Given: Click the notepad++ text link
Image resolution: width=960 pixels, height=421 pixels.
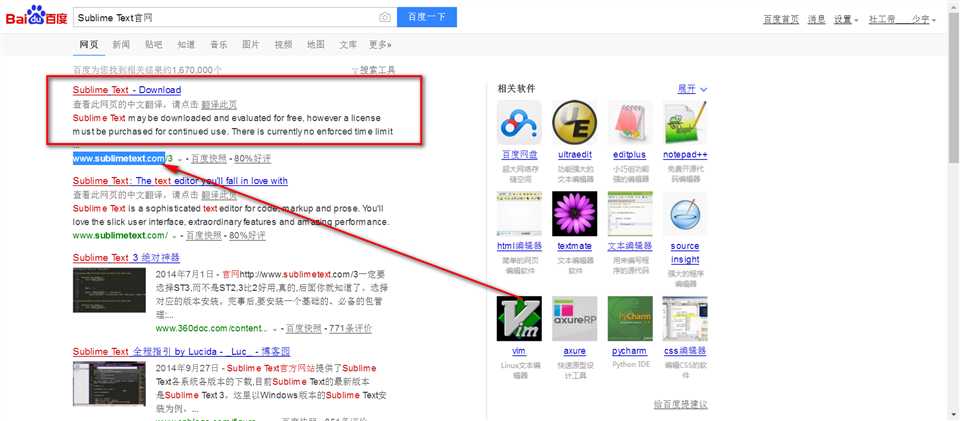Looking at the screenshot, I should [x=685, y=155].
